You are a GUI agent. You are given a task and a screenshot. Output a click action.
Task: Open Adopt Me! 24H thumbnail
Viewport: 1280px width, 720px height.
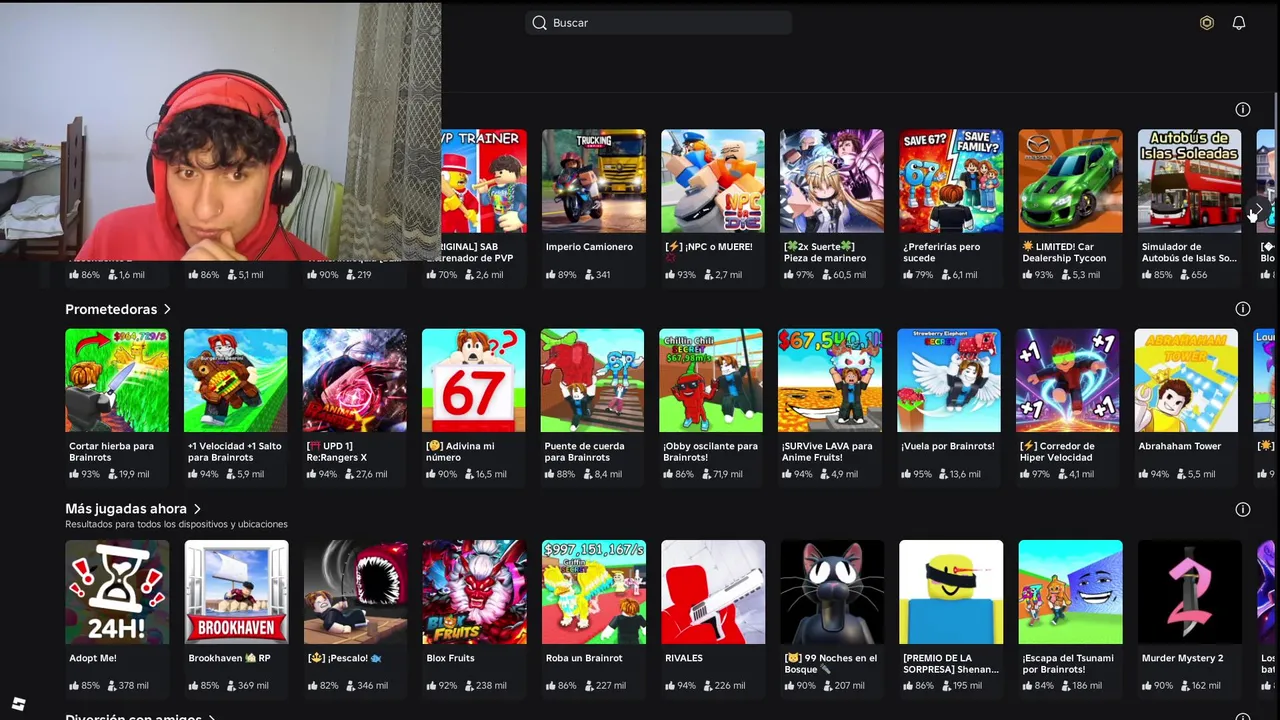click(x=117, y=592)
